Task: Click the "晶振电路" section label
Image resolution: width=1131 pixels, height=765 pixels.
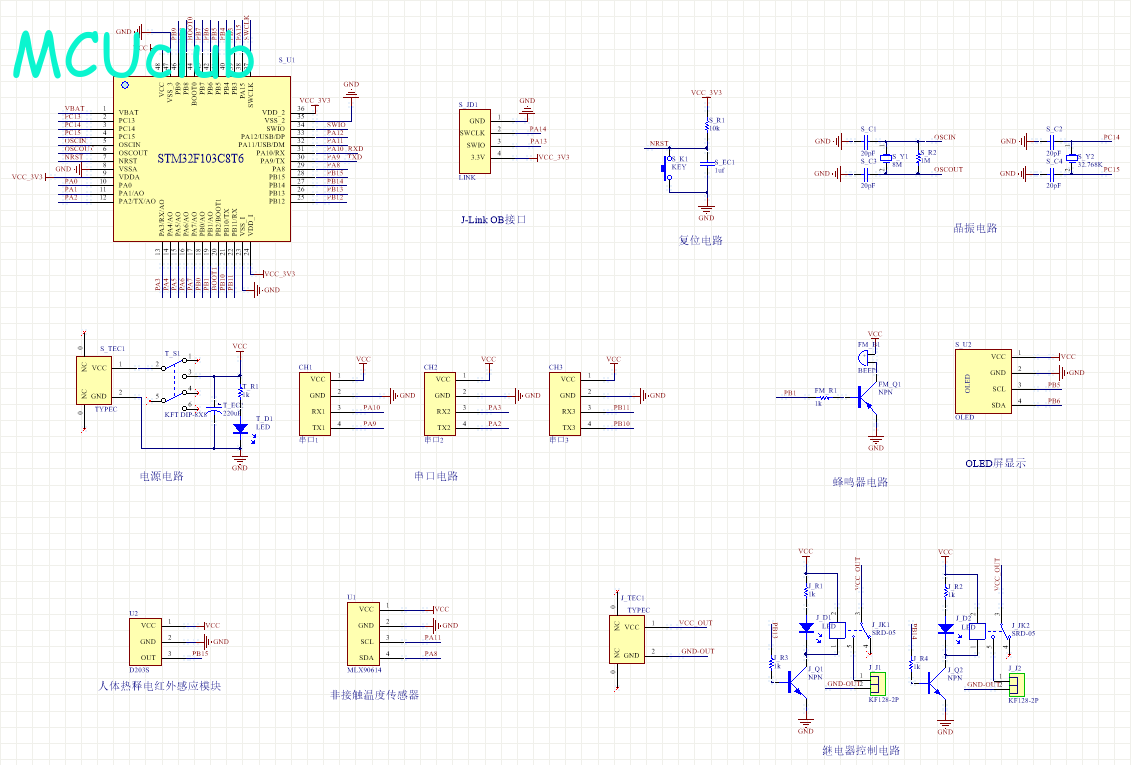Action: tap(975, 228)
